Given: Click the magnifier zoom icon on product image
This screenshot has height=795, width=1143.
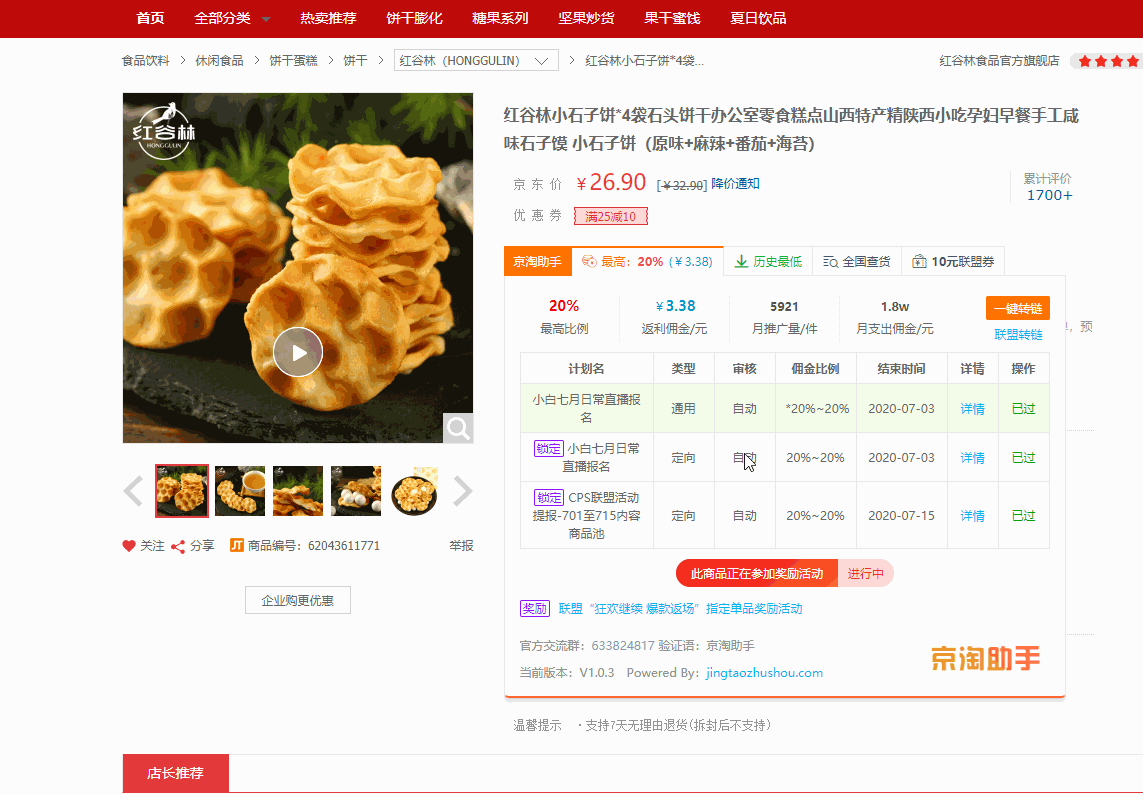Looking at the screenshot, I should pos(458,428).
